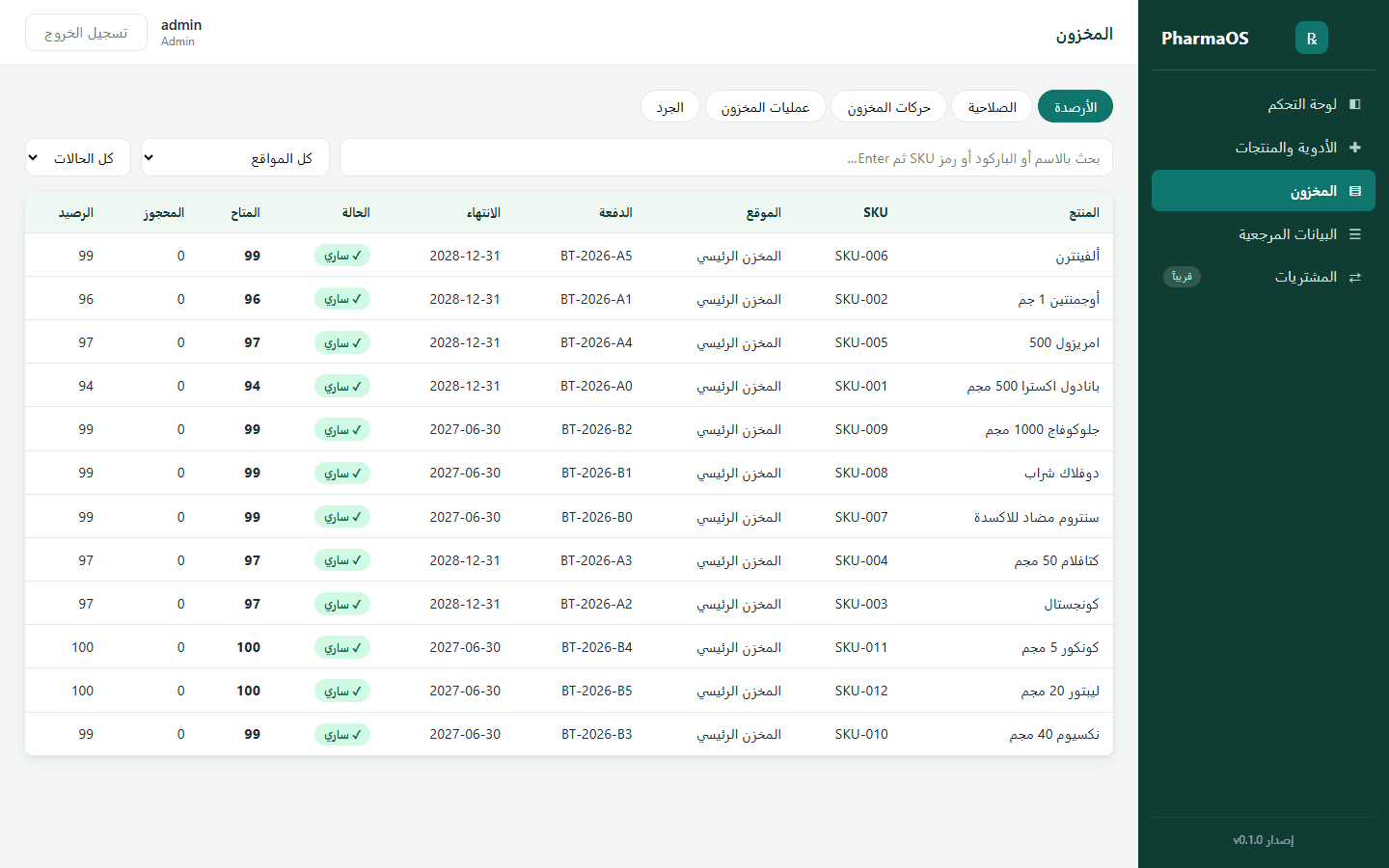Click ساري status badge in SKU-010 row

point(342,735)
